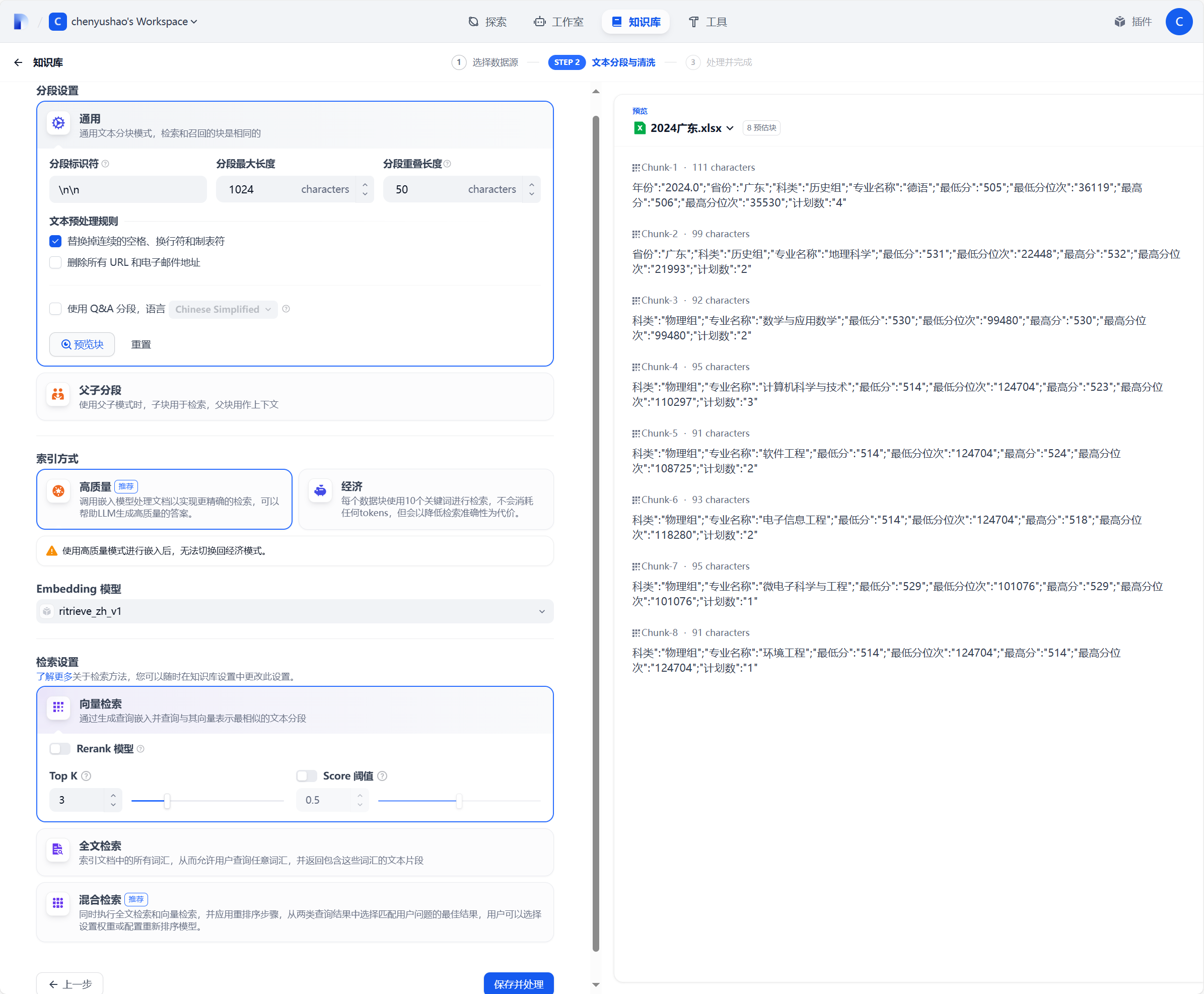Decrease Top K with down arrow
1204x994 pixels.
coord(113,805)
